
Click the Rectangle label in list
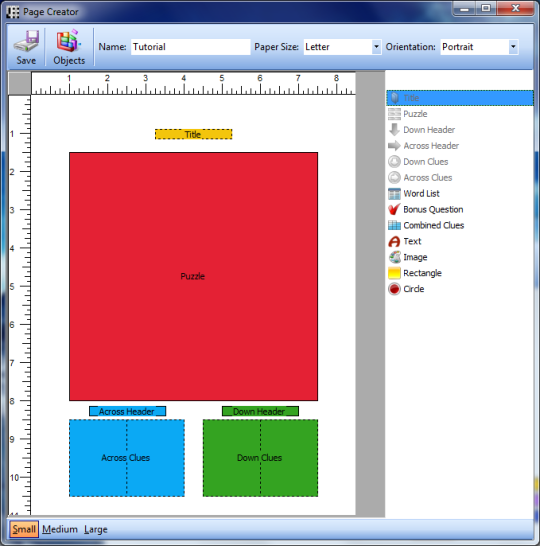(x=422, y=273)
